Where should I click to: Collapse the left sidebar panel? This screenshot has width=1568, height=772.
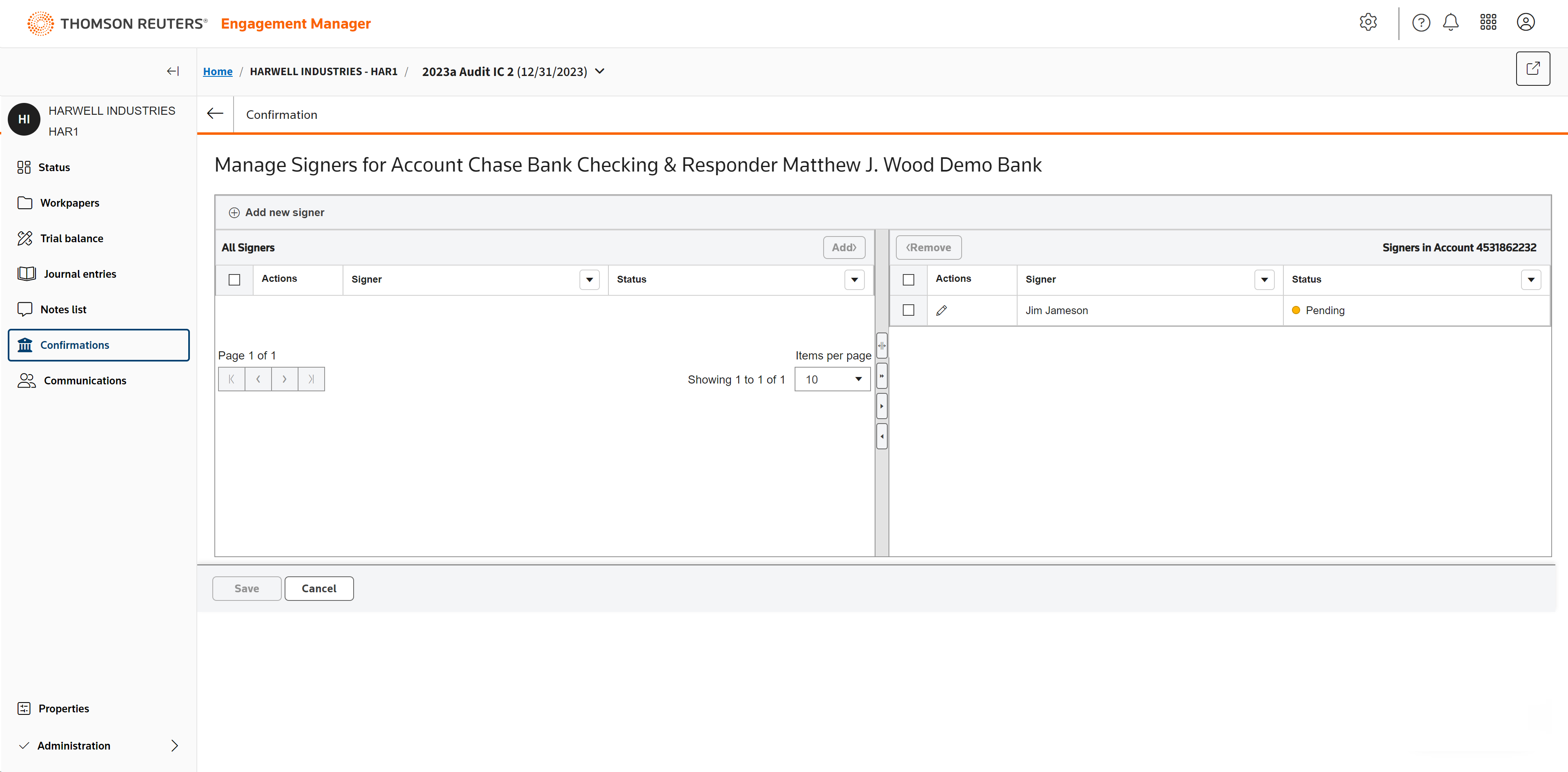tap(173, 71)
